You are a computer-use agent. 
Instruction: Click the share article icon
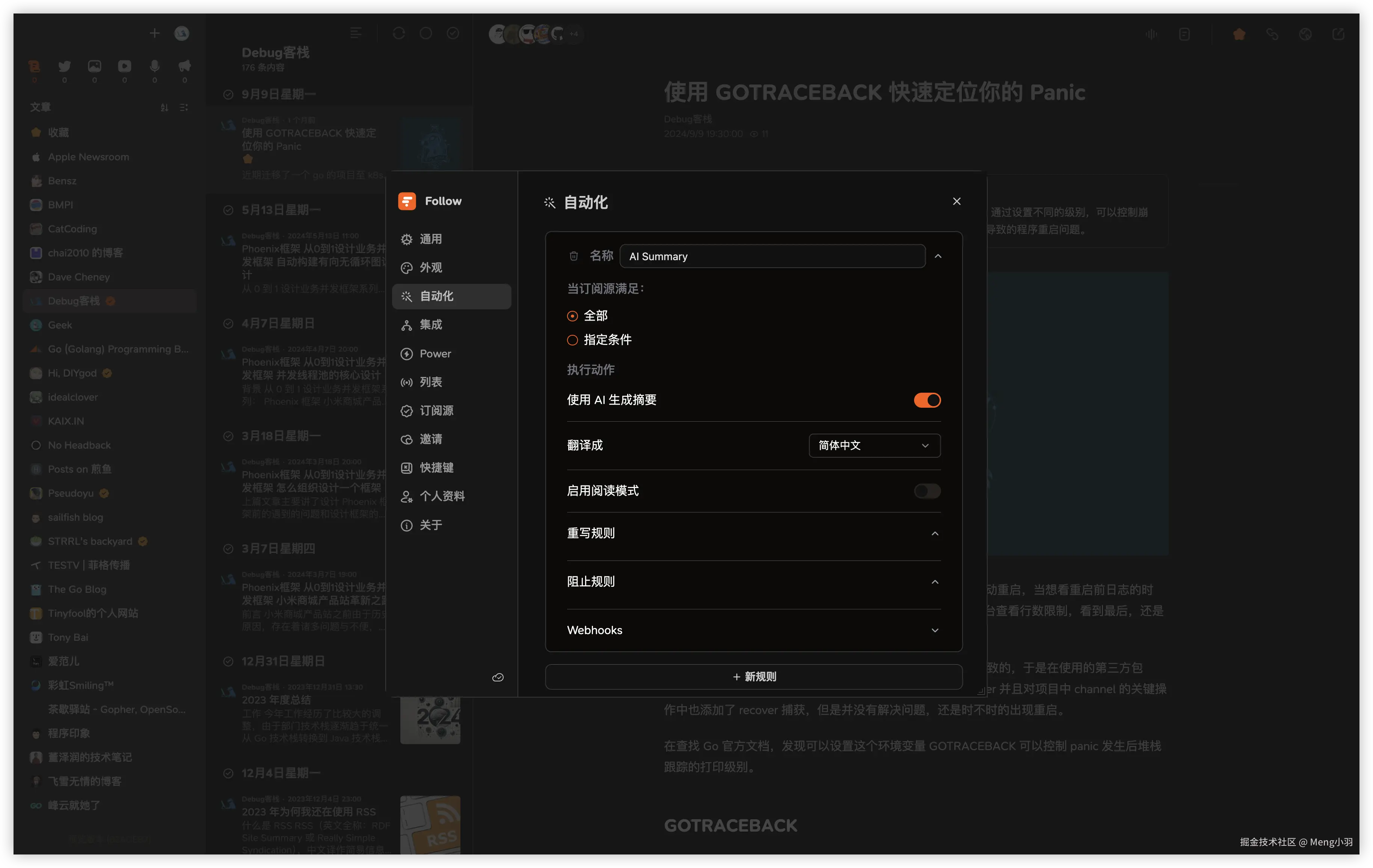(x=1338, y=35)
